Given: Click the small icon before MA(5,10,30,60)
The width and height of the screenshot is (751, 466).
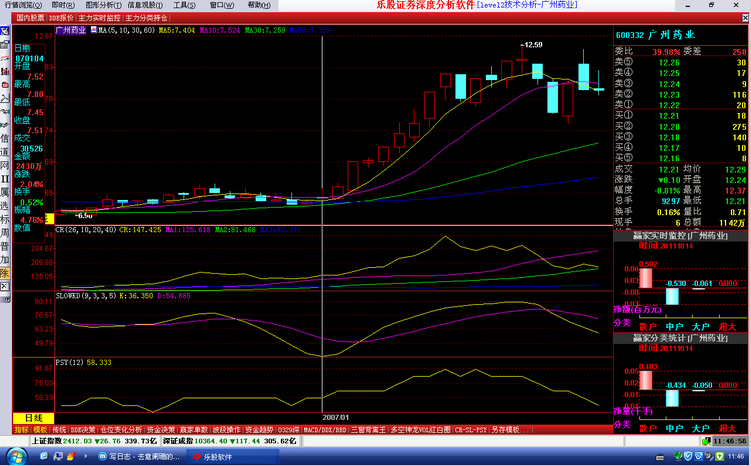Looking at the screenshot, I should (x=94, y=30).
